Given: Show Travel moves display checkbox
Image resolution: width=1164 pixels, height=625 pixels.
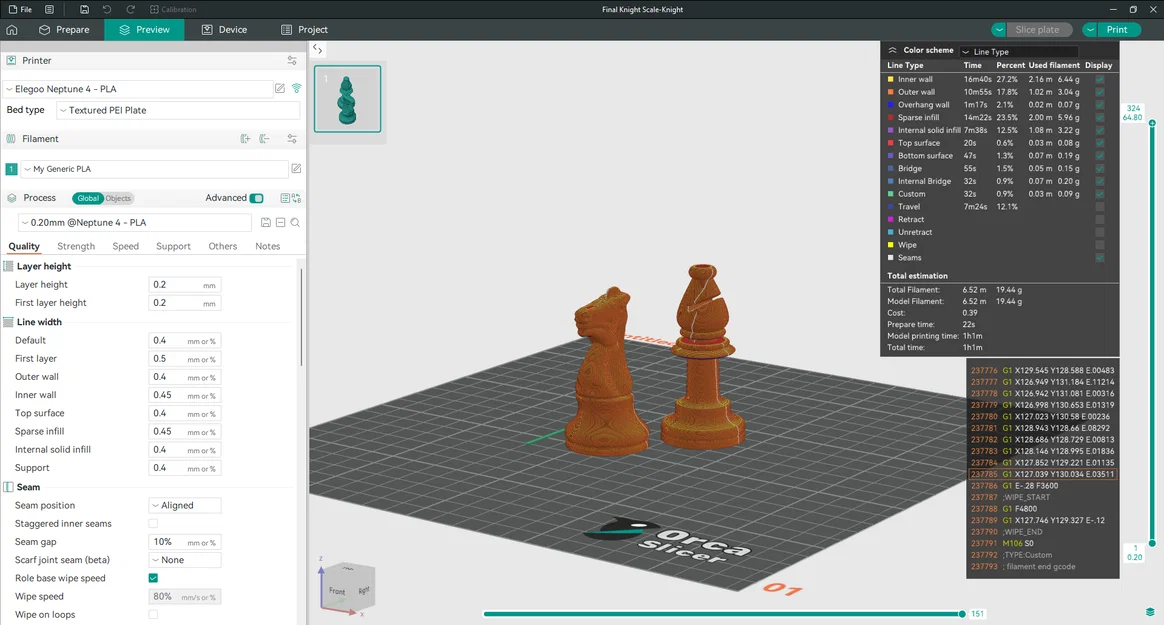Looking at the screenshot, I should pyautogui.click(x=1099, y=207).
